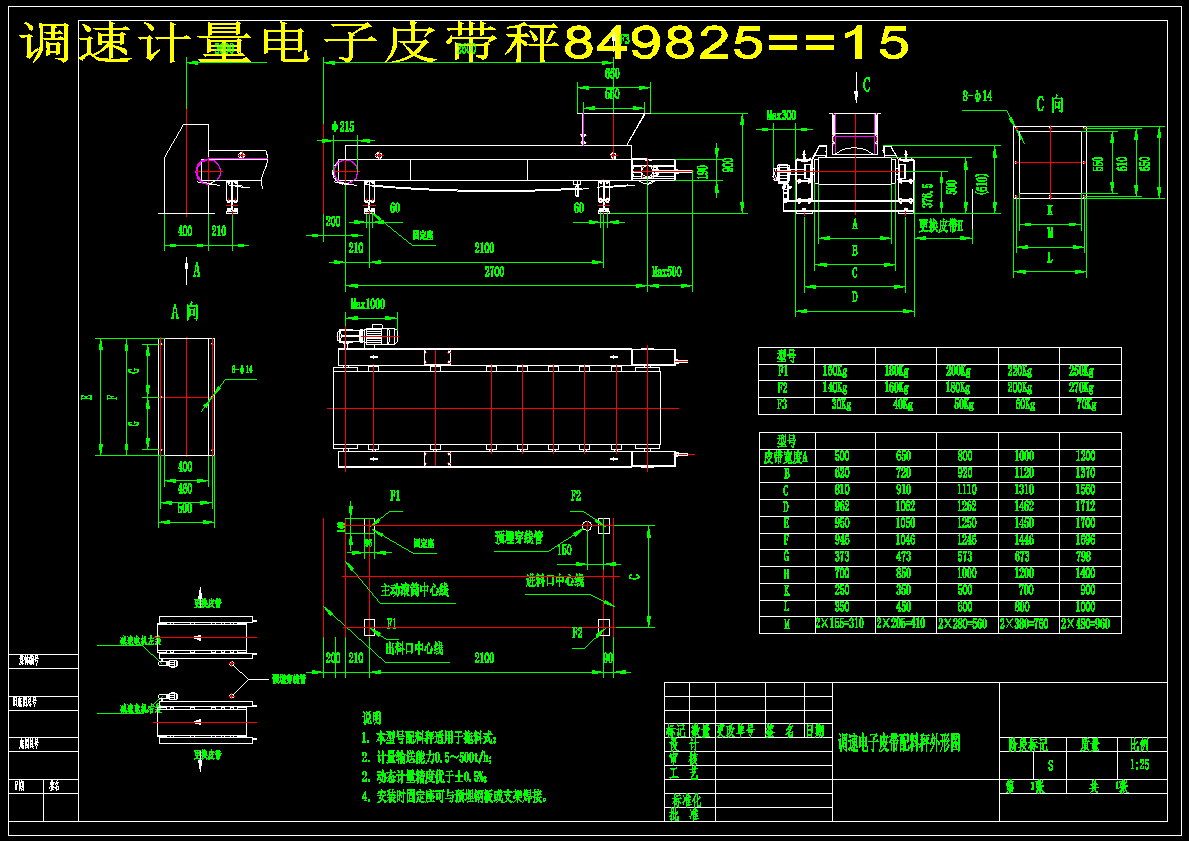Image resolution: width=1189 pixels, height=841 pixels.
Task: Click the '日期' header in title block
Action: pyautogui.click(x=815, y=731)
